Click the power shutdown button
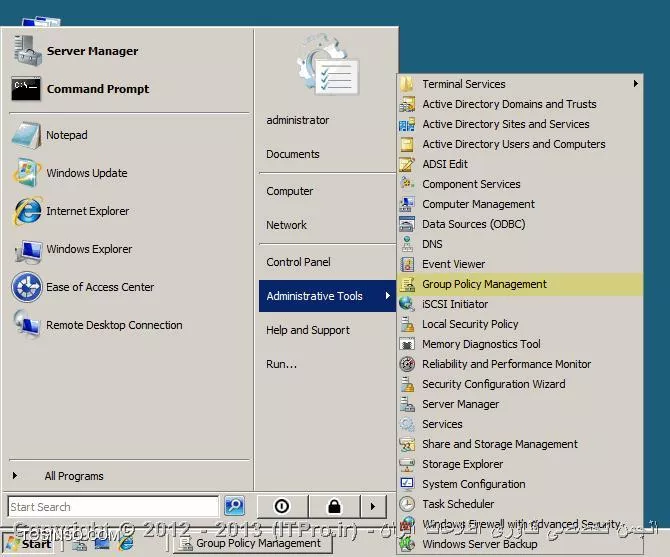The image size is (670, 557). [x=282, y=507]
